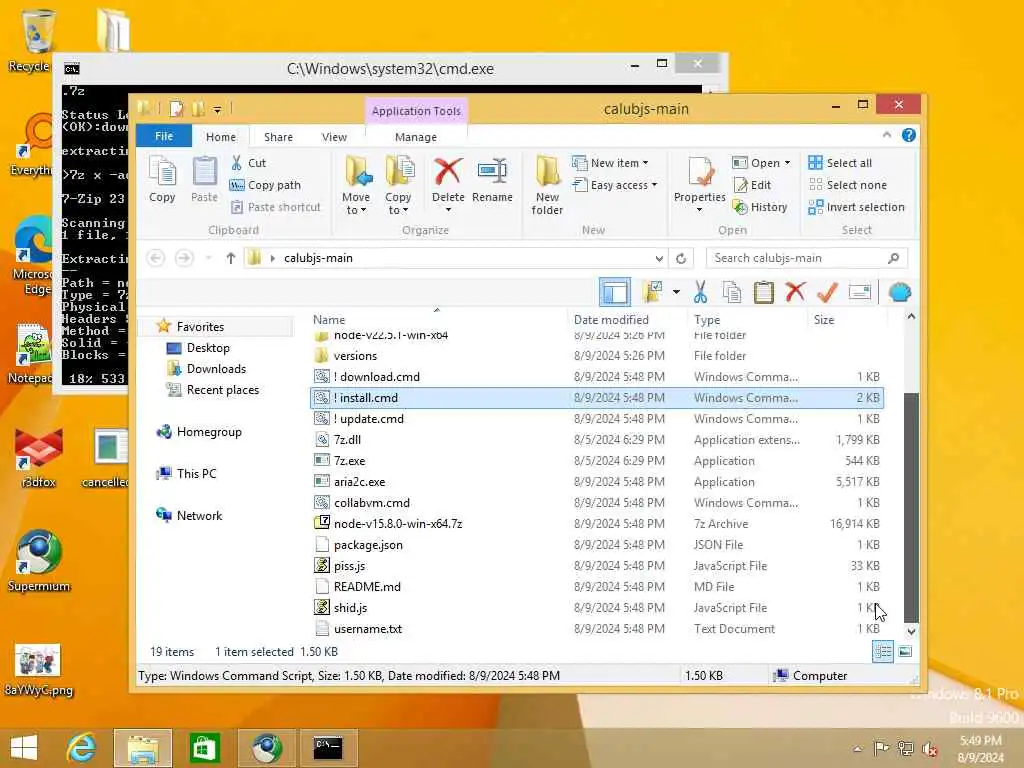Open the New item dropdown

(610, 163)
